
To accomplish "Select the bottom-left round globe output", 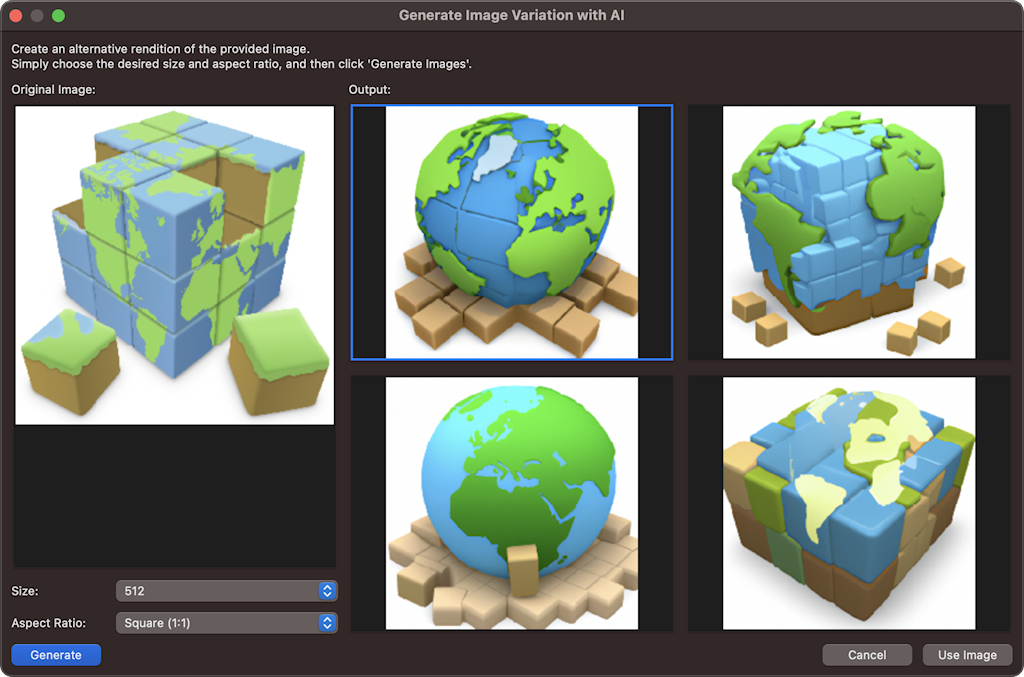I will tap(511, 503).
